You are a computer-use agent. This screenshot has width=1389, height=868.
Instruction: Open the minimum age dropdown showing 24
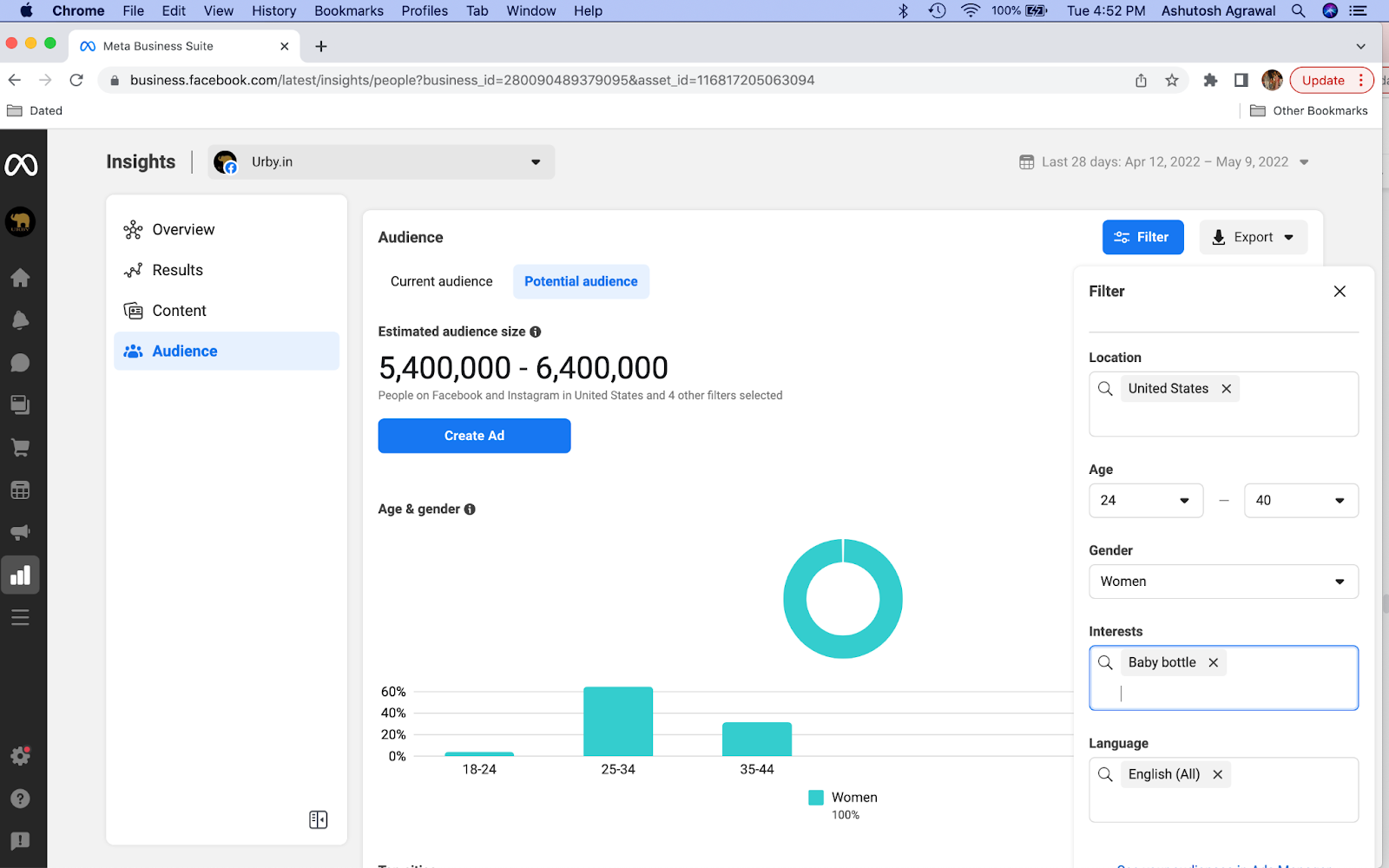pos(1146,501)
